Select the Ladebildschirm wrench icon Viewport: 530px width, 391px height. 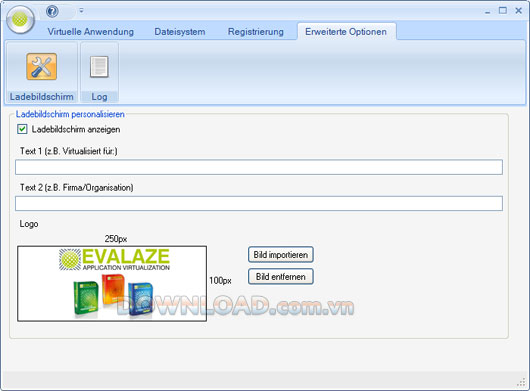pos(42,66)
